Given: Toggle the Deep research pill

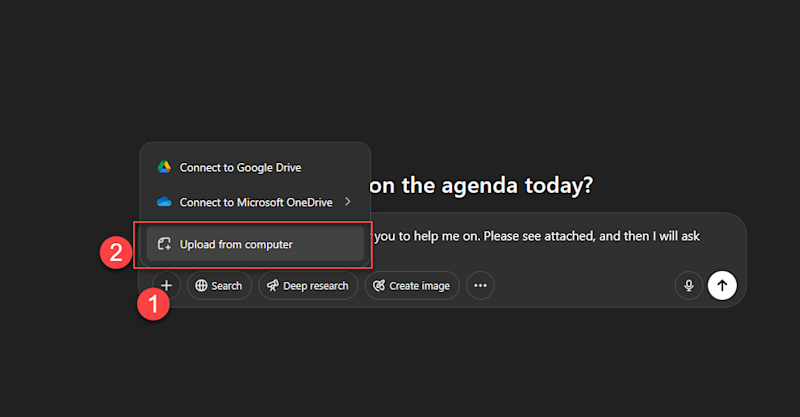Looking at the screenshot, I should coord(308,285).
